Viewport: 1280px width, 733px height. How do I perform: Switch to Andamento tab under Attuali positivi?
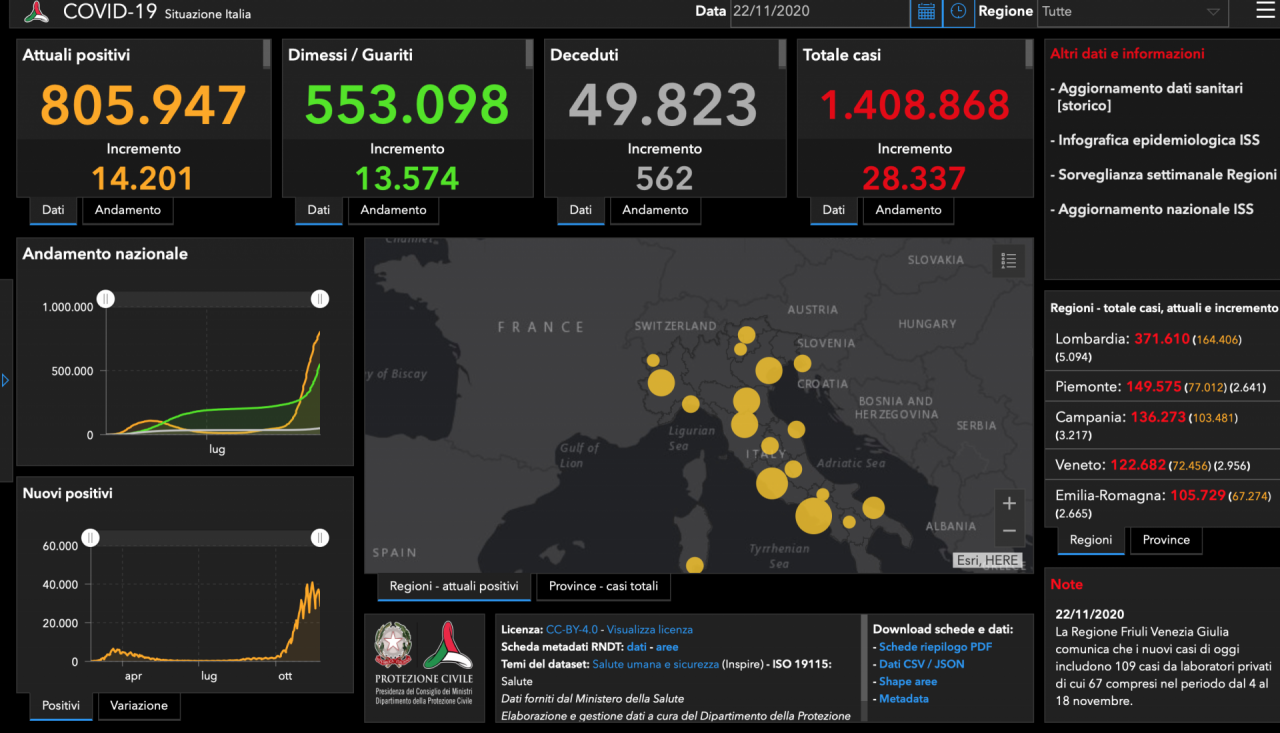click(x=127, y=210)
